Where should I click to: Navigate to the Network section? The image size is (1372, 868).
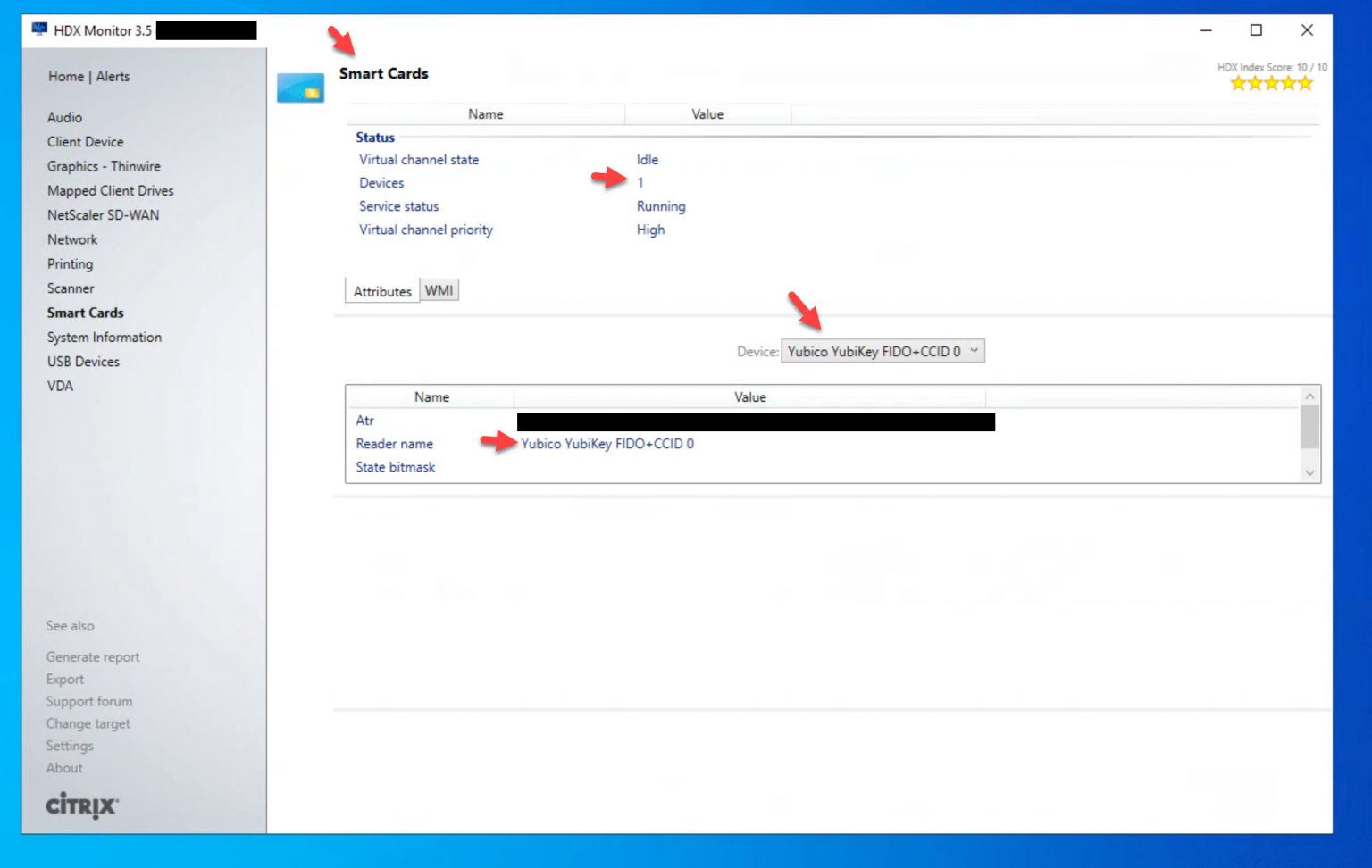coord(71,239)
